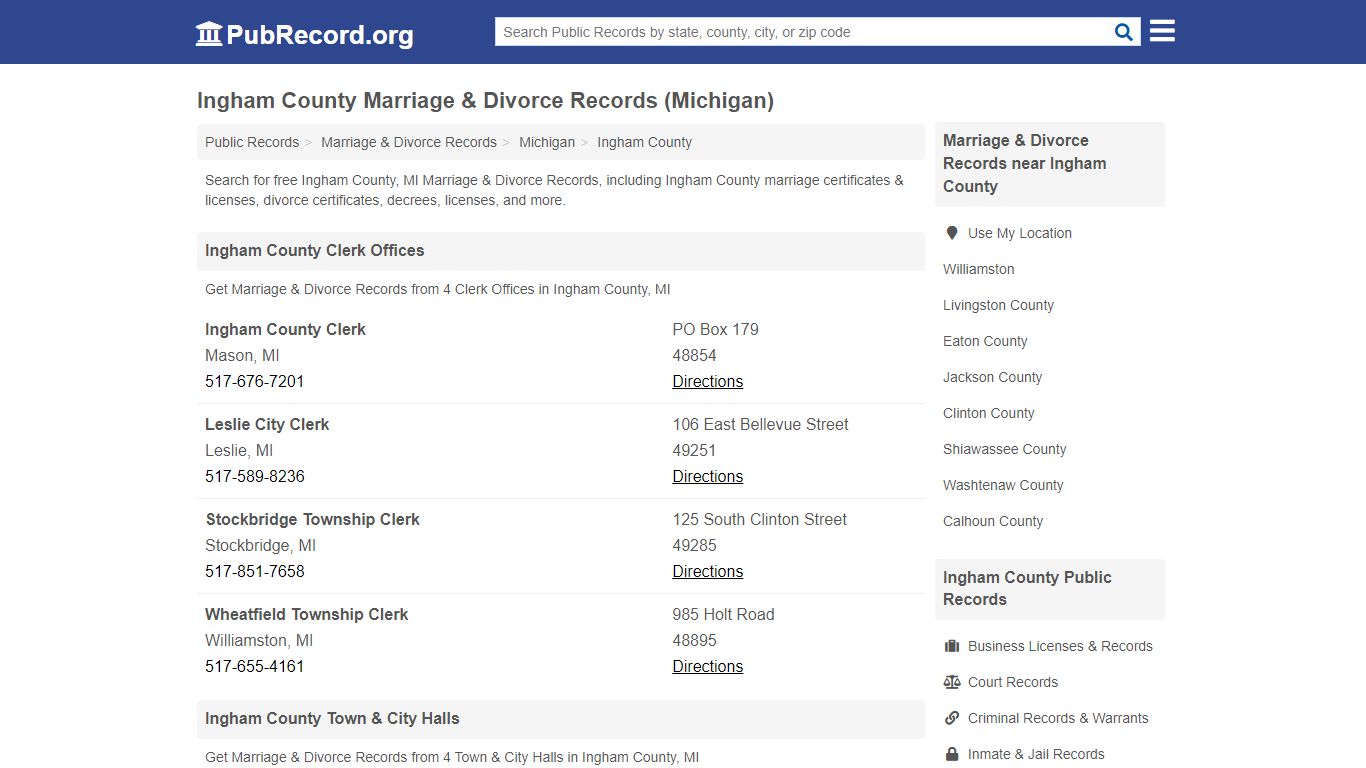Click the Business Licenses briefcase icon
This screenshot has height=768, width=1366.
tap(952, 646)
